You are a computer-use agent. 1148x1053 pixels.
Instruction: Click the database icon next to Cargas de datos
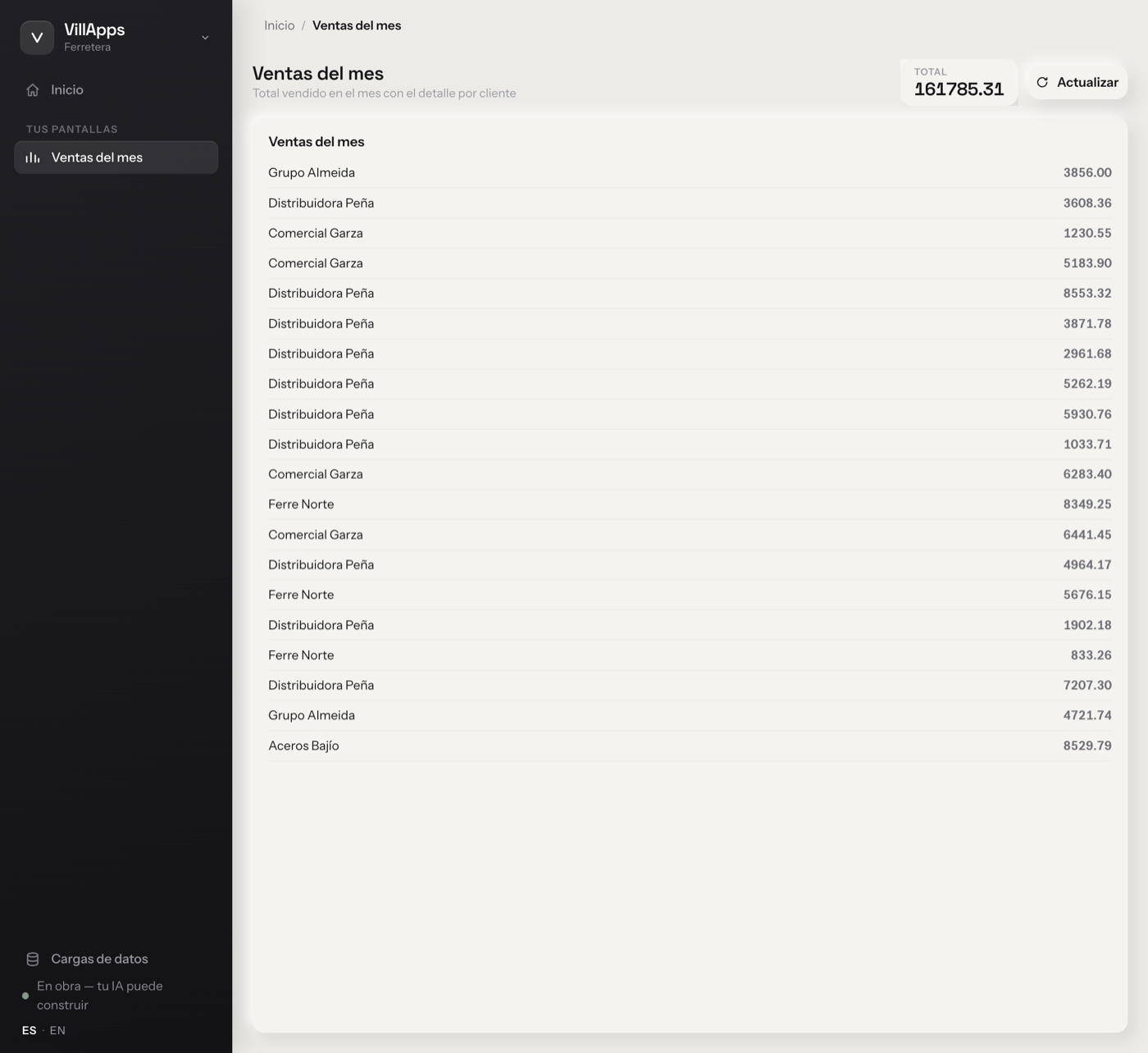(33, 959)
